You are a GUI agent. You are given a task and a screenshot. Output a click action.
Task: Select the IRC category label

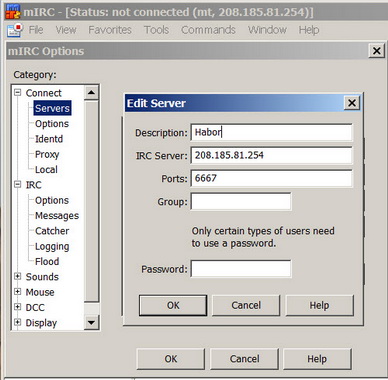click(34, 185)
